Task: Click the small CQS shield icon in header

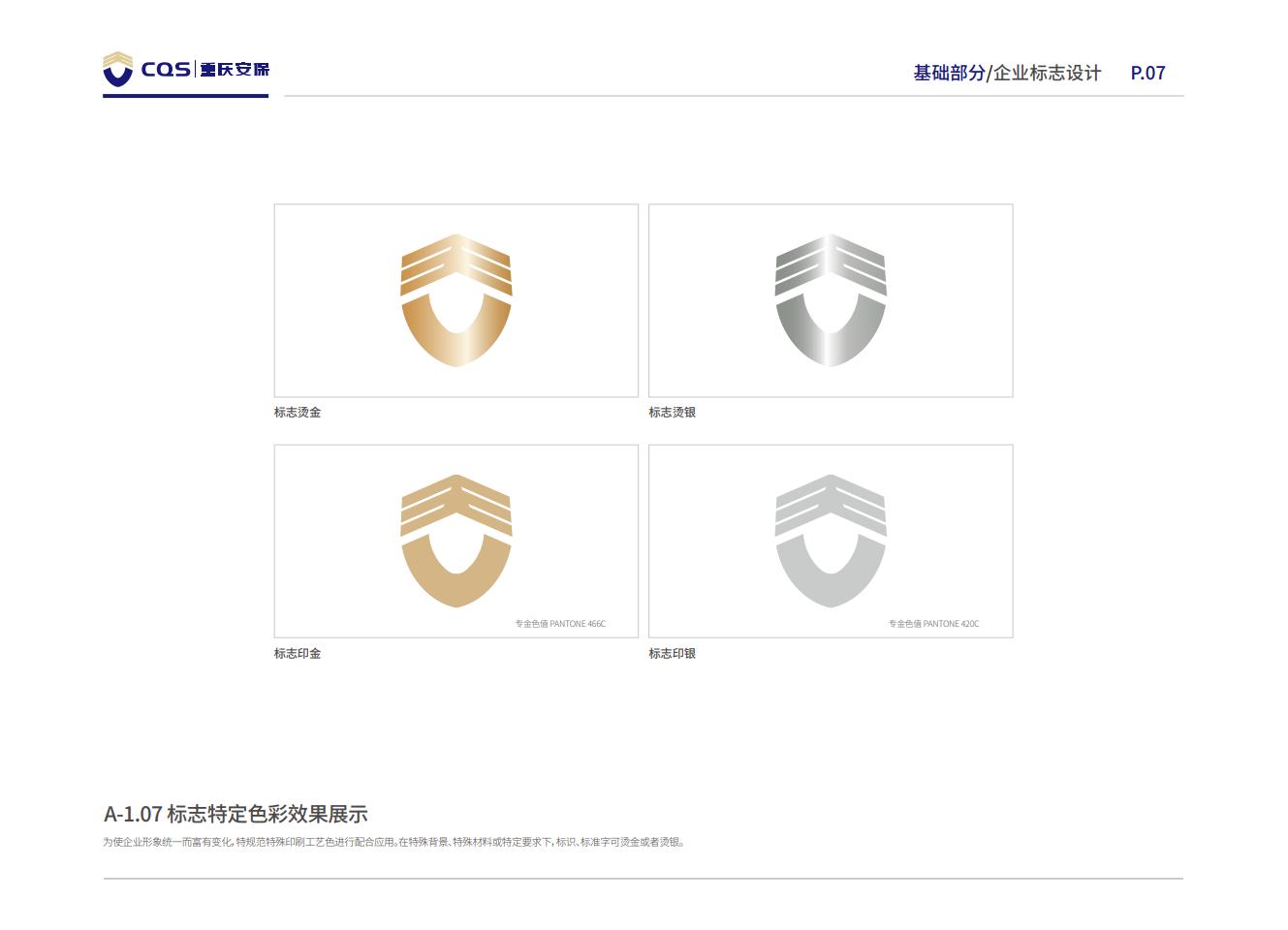Action: tap(117, 69)
